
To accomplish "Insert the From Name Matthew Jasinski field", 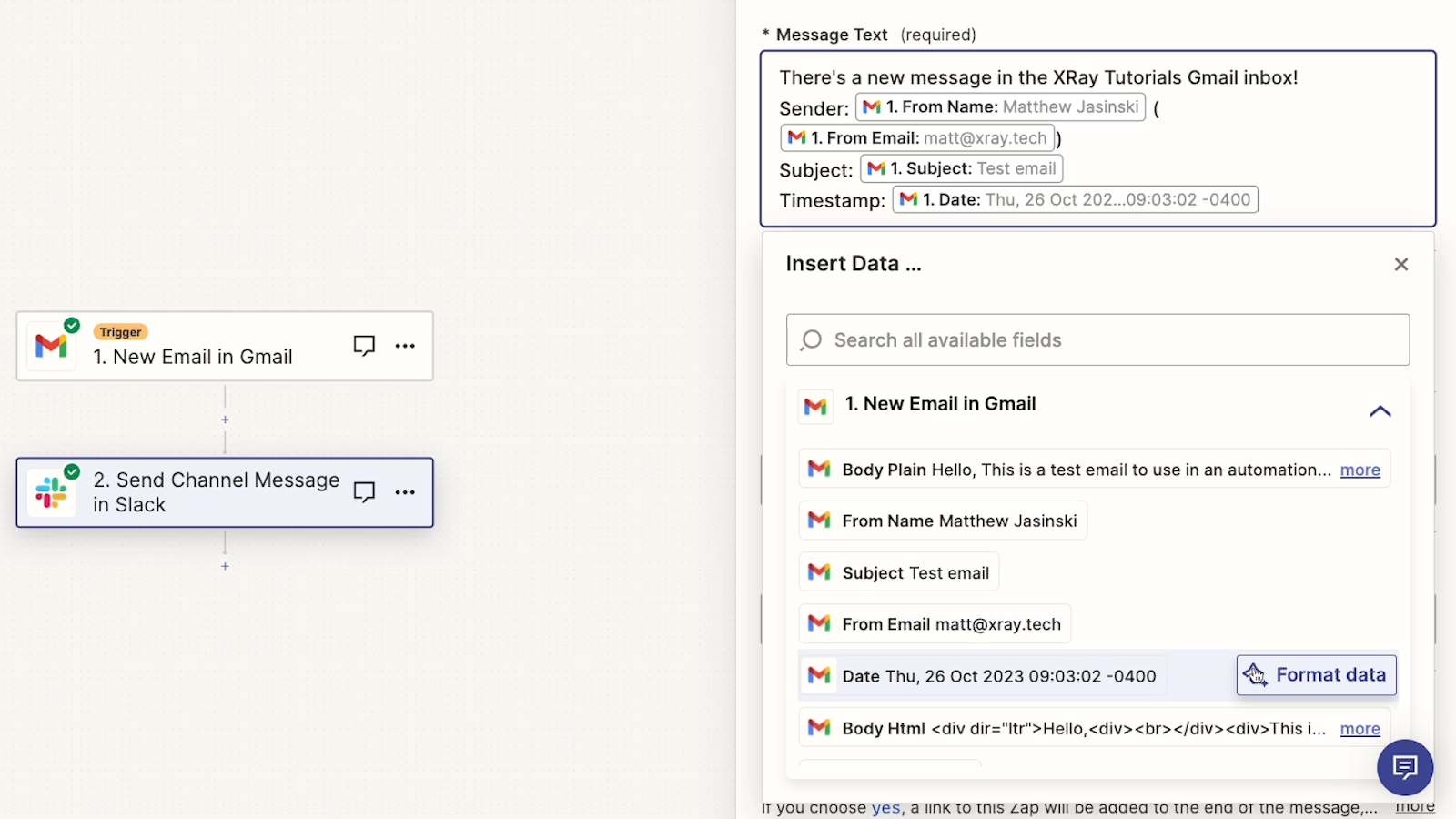I will coord(943,521).
